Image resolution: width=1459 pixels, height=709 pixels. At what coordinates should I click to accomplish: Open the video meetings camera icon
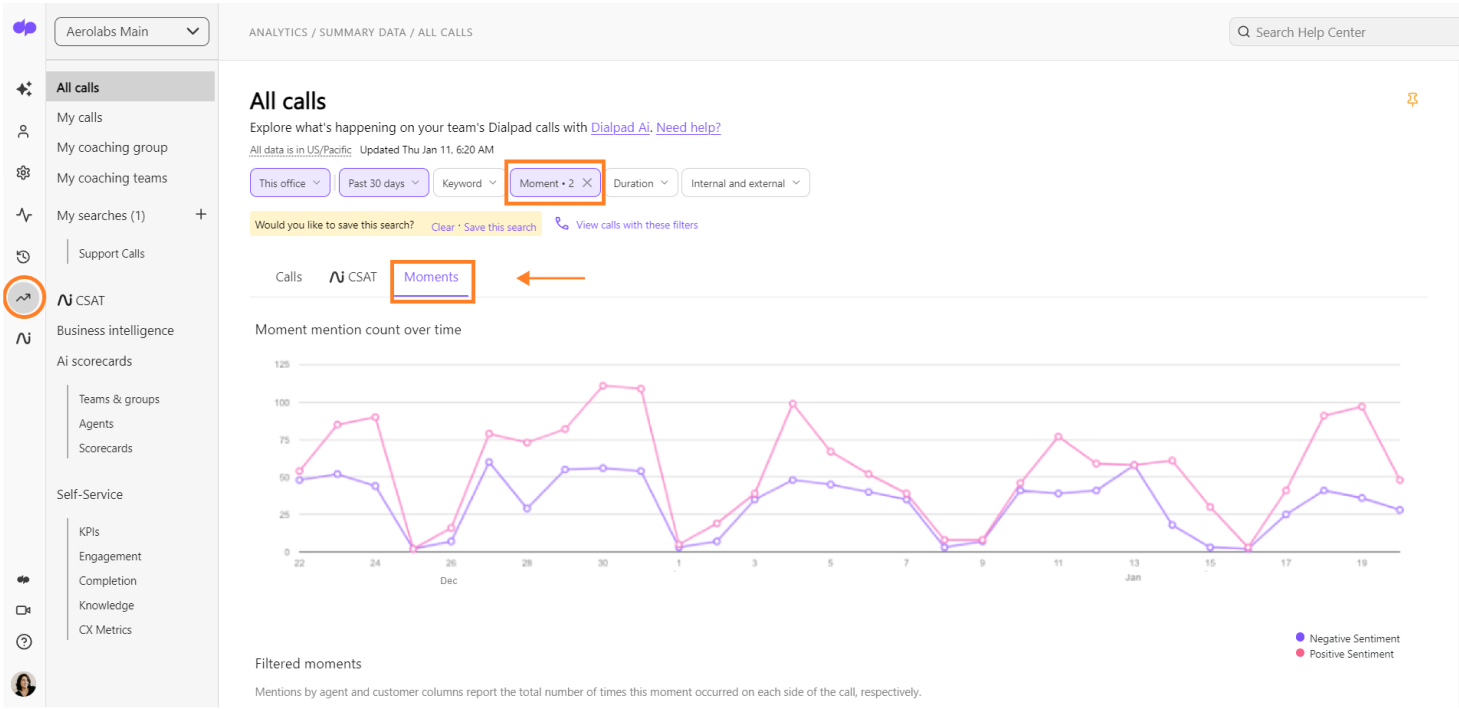(x=24, y=610)
